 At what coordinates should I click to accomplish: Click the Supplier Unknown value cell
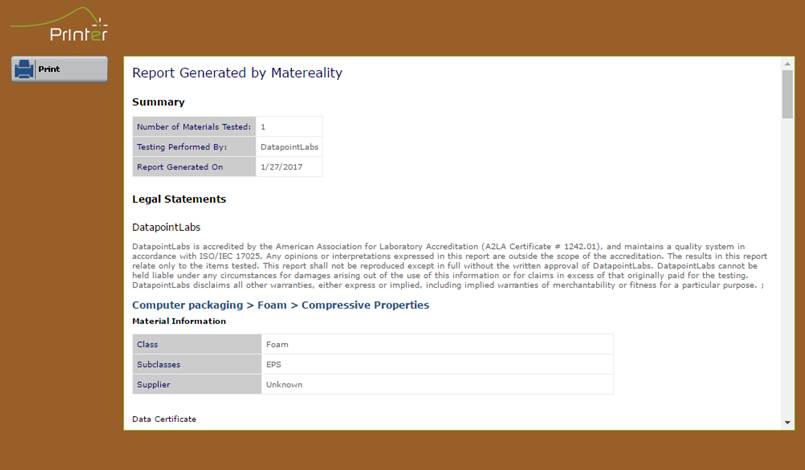coord(437,384)
